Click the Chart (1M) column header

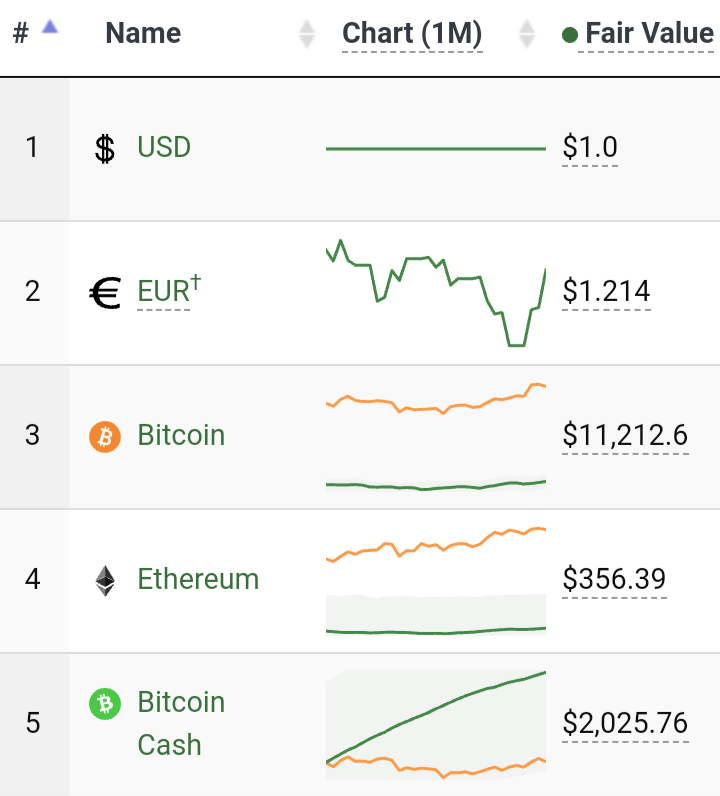click(x=412, y=34)
